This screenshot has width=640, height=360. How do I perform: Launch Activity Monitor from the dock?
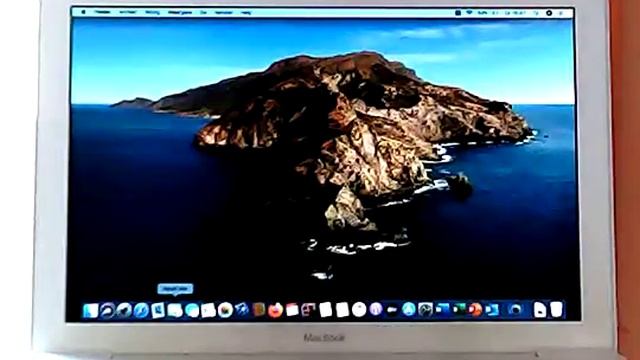tap(425, 310)
